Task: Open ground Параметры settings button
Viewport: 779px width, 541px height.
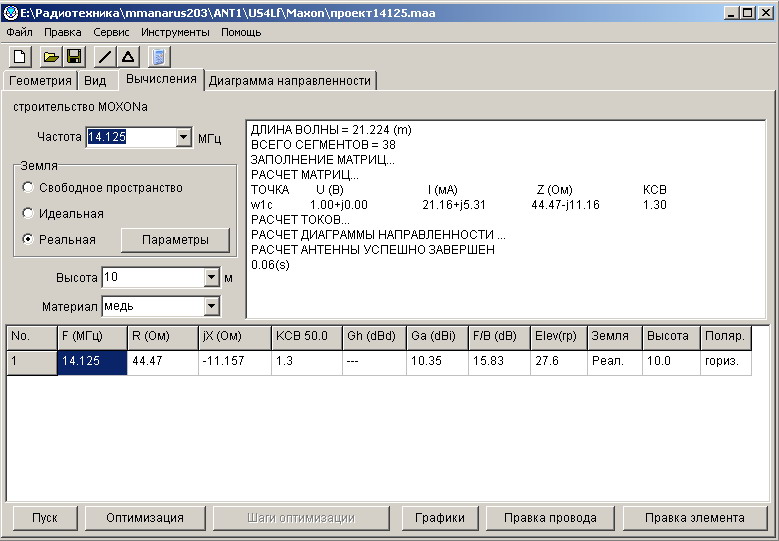Action: [175, 240]
